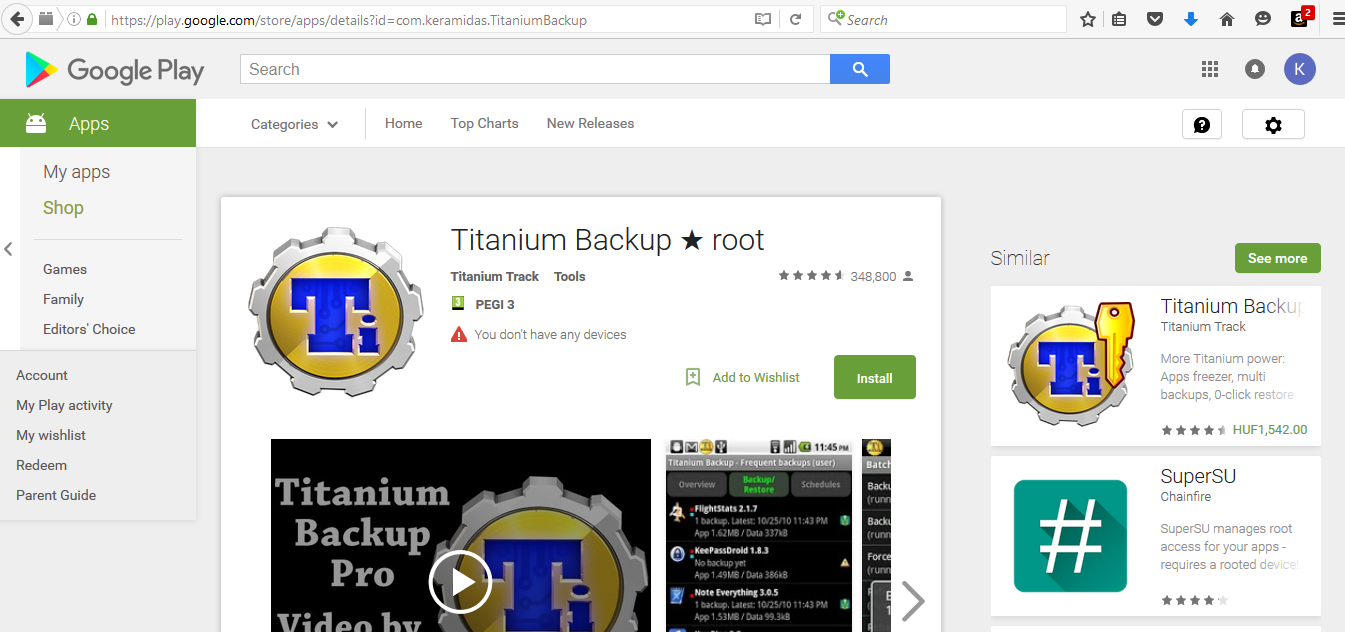
Task: Play the Titanium Backup Pro video
Action: [460, 582]
